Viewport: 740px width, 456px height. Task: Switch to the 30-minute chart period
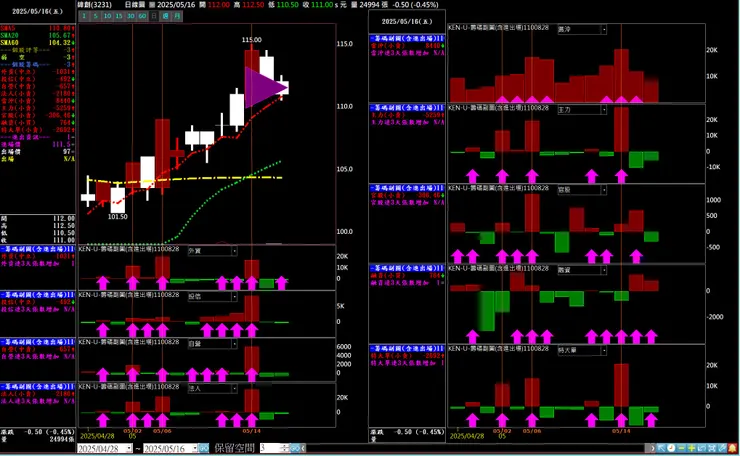pos(130,16)
